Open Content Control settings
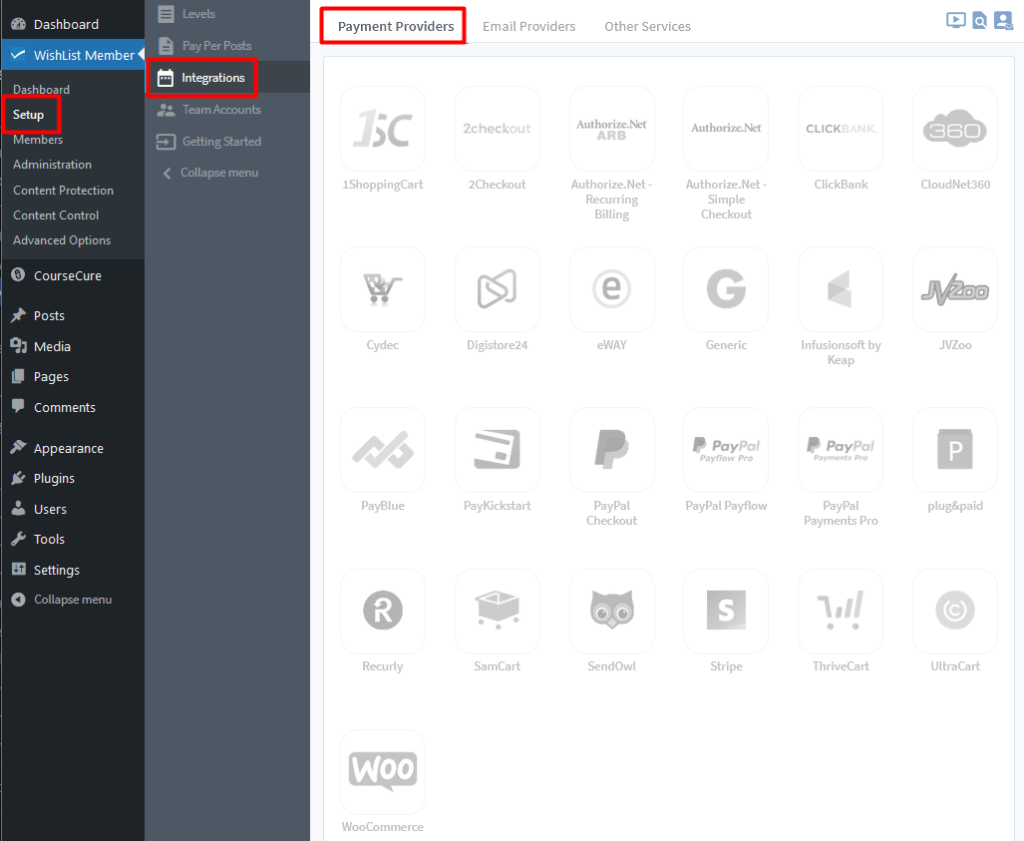This screenshot has height=841, width=1024. point(56,215)
